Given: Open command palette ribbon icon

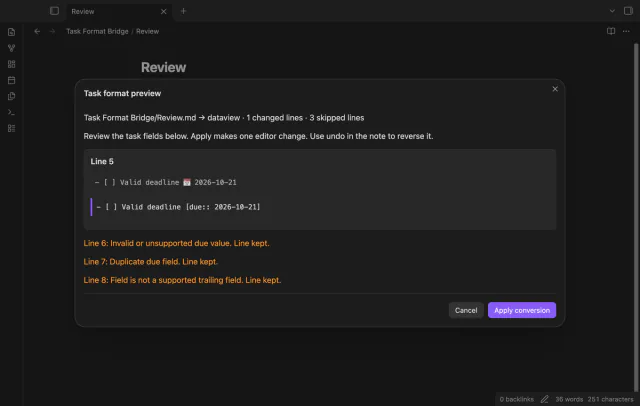Looking at the screenshot, I should click(11, 112).
